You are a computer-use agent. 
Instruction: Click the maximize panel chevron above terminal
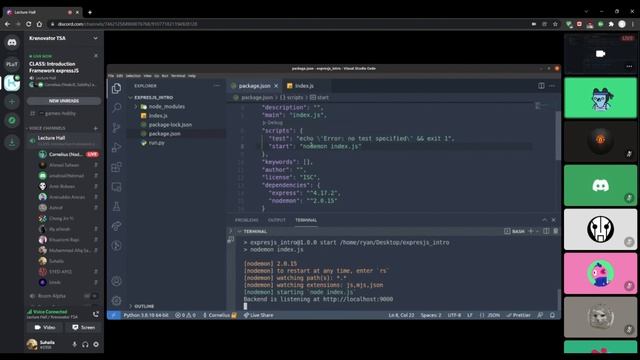(x=544, y=220)
